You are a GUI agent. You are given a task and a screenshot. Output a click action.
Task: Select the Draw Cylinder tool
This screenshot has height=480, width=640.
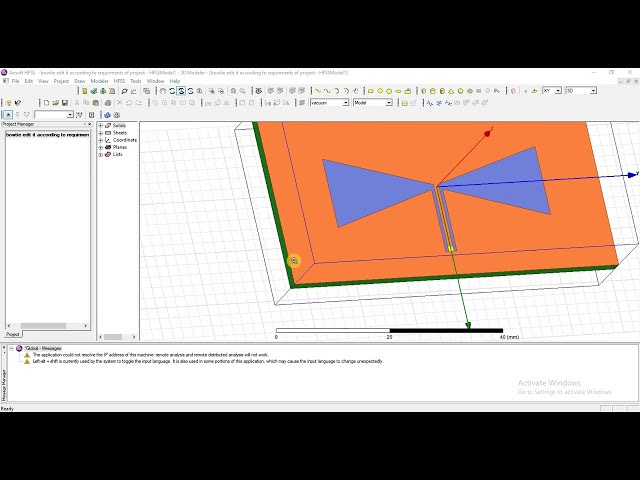coord(433,91)
